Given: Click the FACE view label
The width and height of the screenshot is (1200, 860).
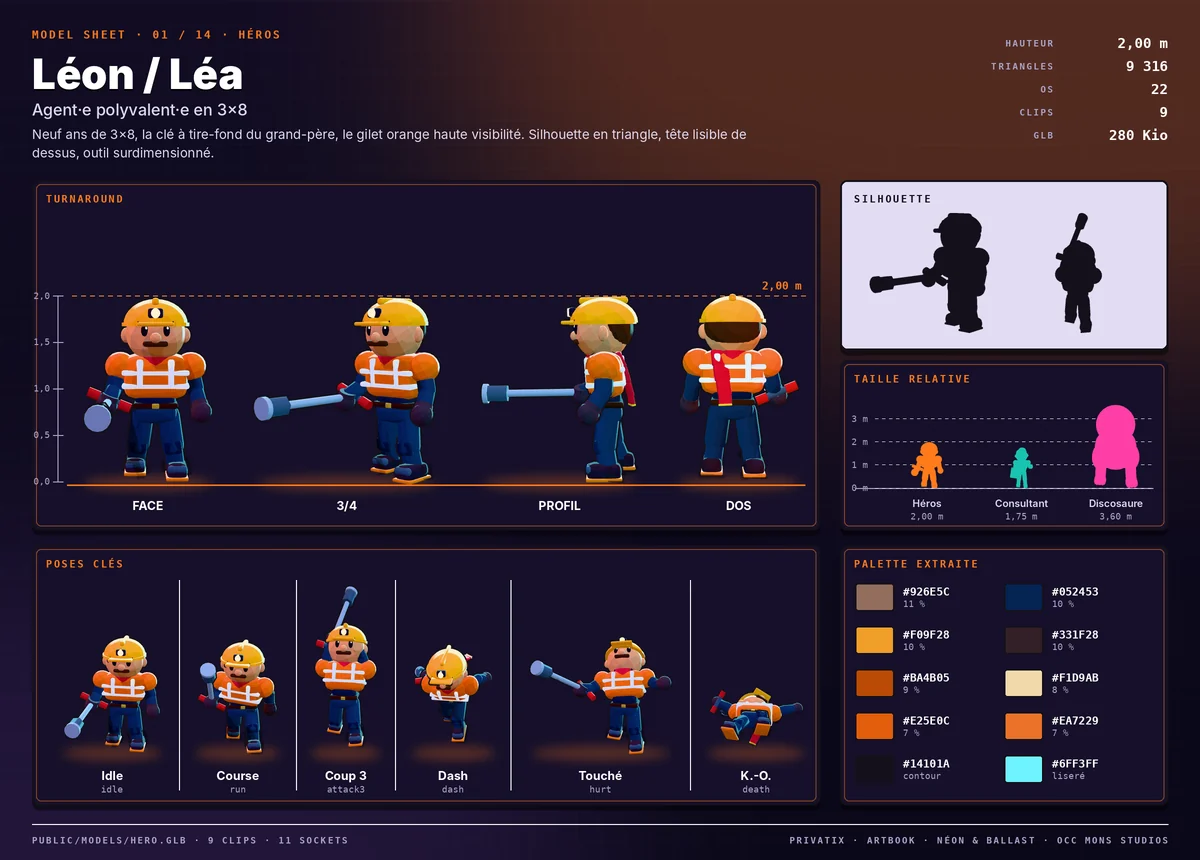Looking at the screenshot, I should tap(148, 506).
